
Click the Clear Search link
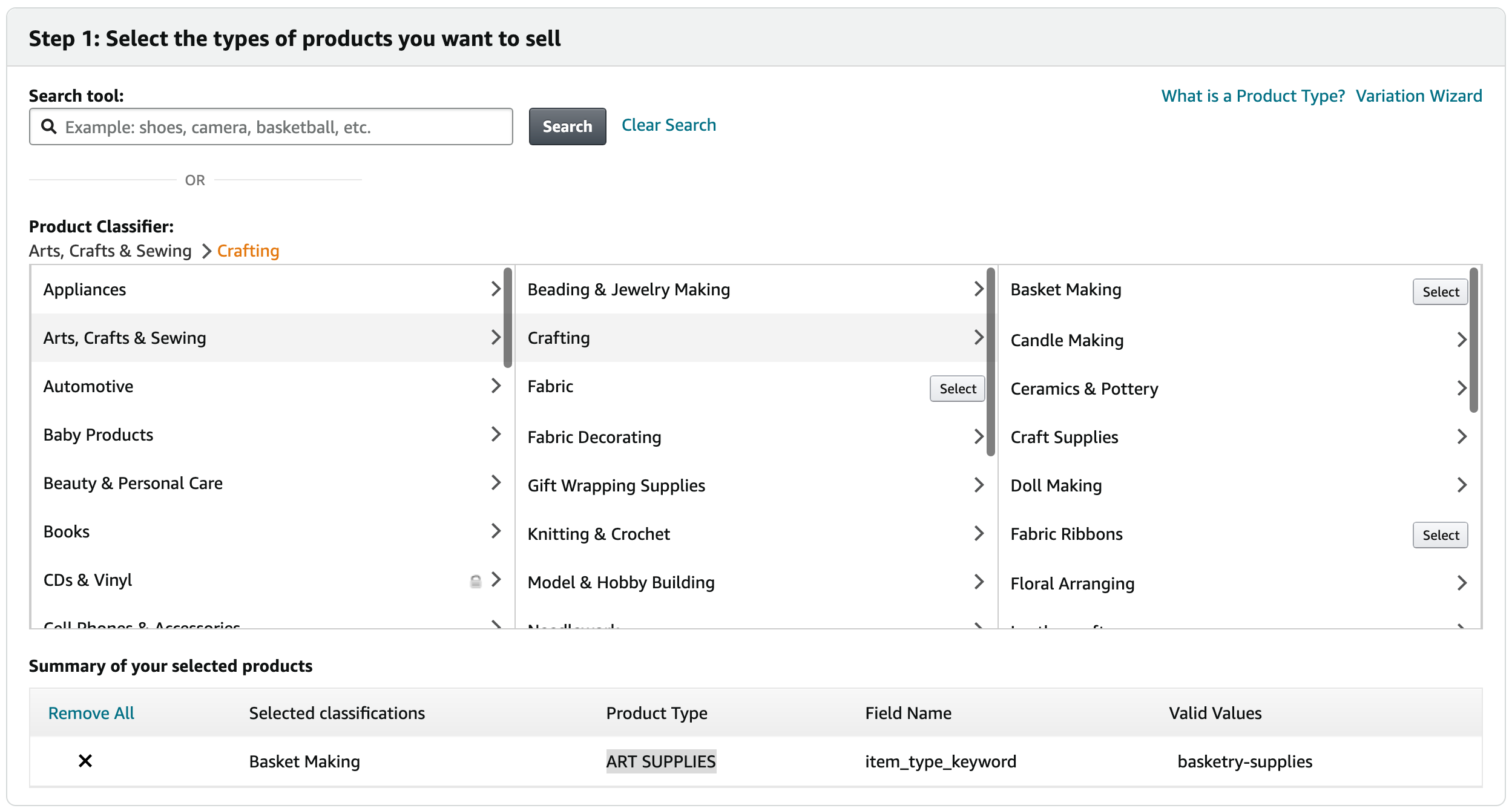(x=668, y=125)
